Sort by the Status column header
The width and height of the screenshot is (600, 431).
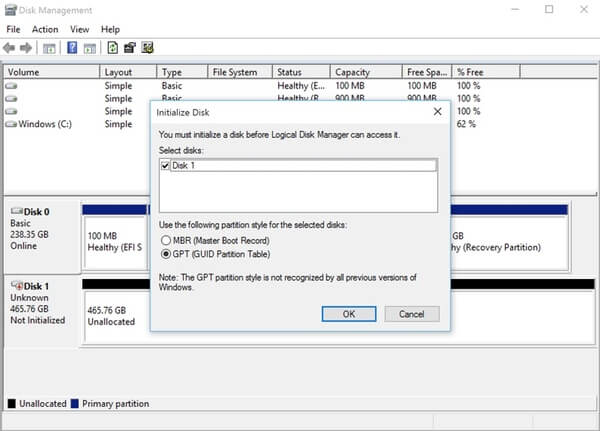tap(301, 72)
